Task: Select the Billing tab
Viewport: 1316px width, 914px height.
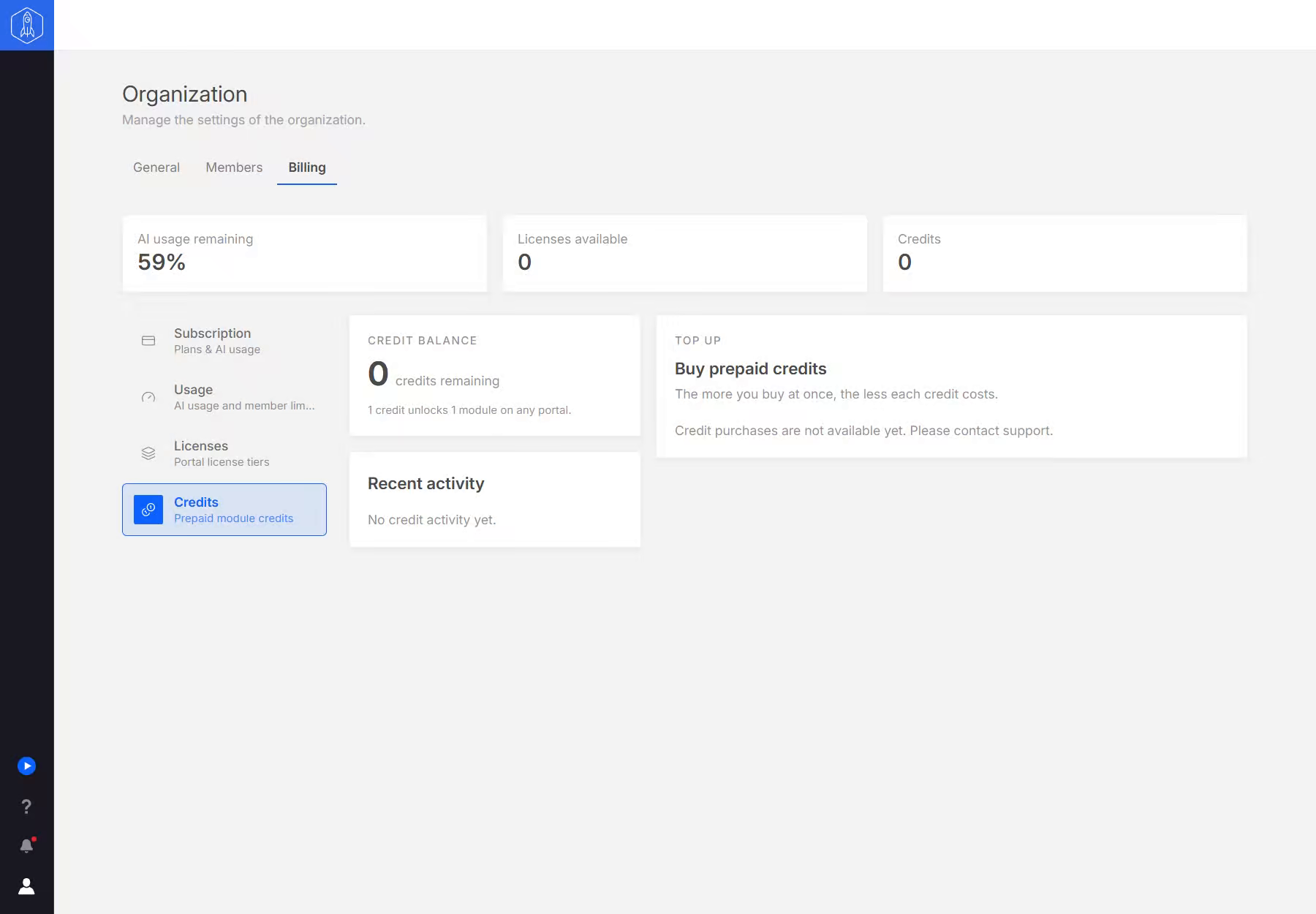Action: 307,167
